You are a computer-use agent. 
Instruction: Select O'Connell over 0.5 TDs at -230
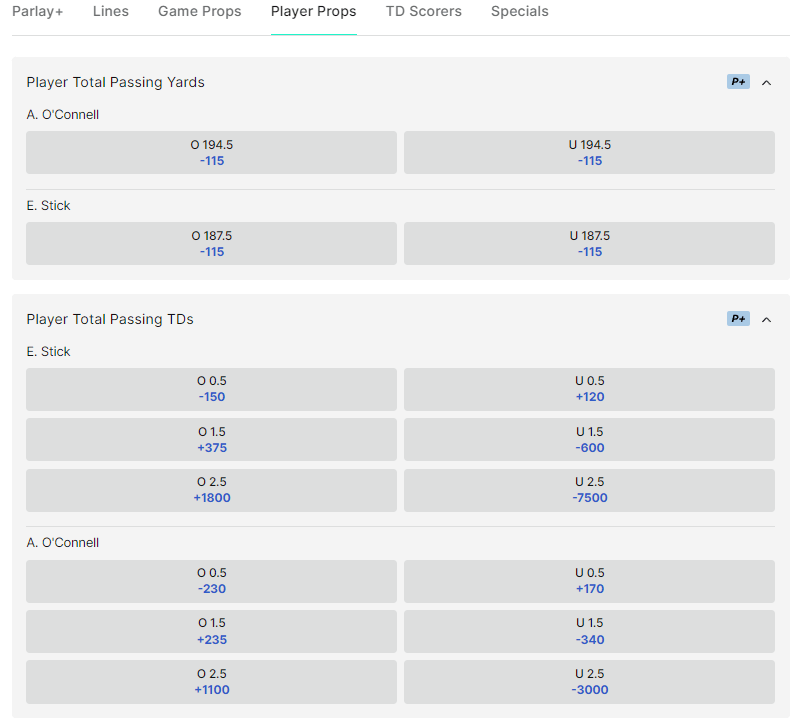point(211,581)
